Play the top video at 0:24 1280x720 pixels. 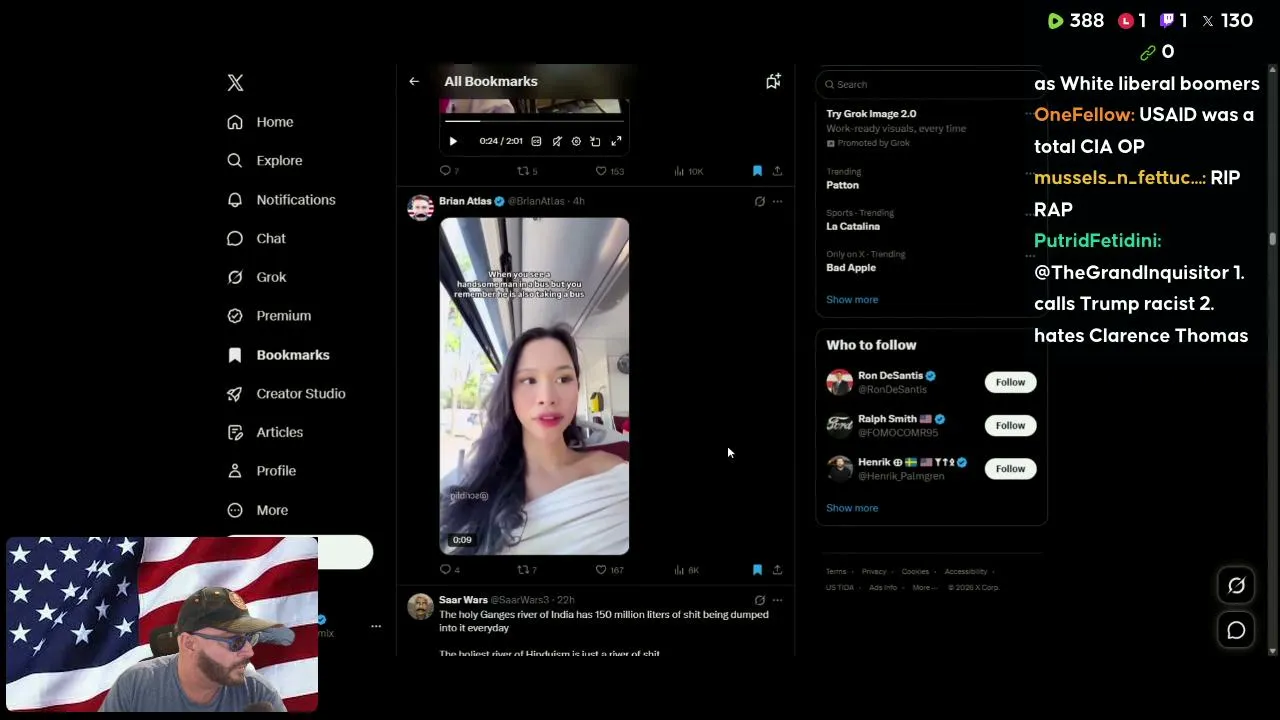coord(453,141)
